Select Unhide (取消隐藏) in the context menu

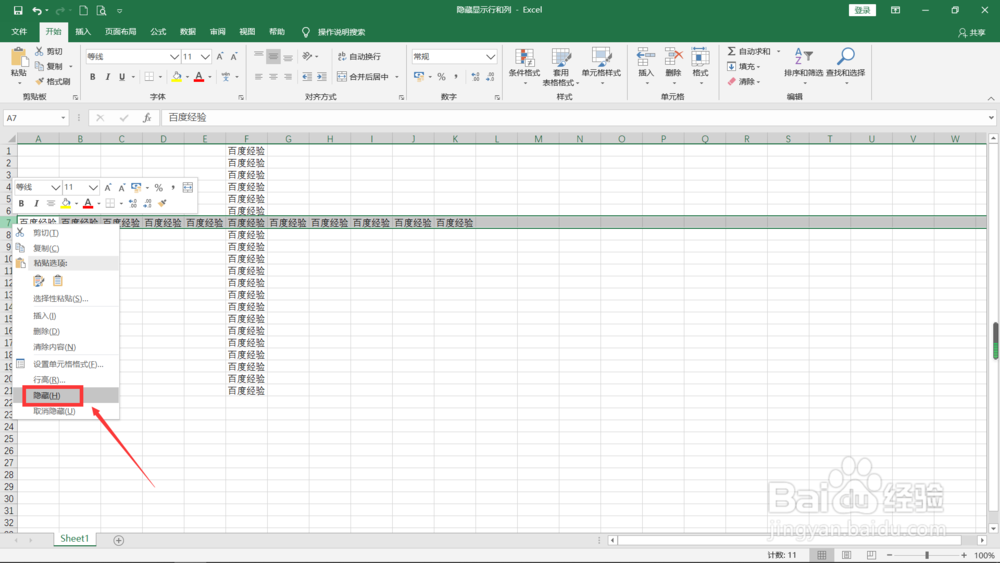click(66, 411)
